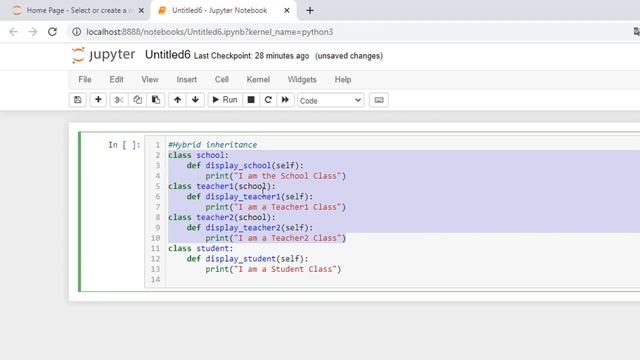Restart kernel and run all cells icon

tap(285, 100)
